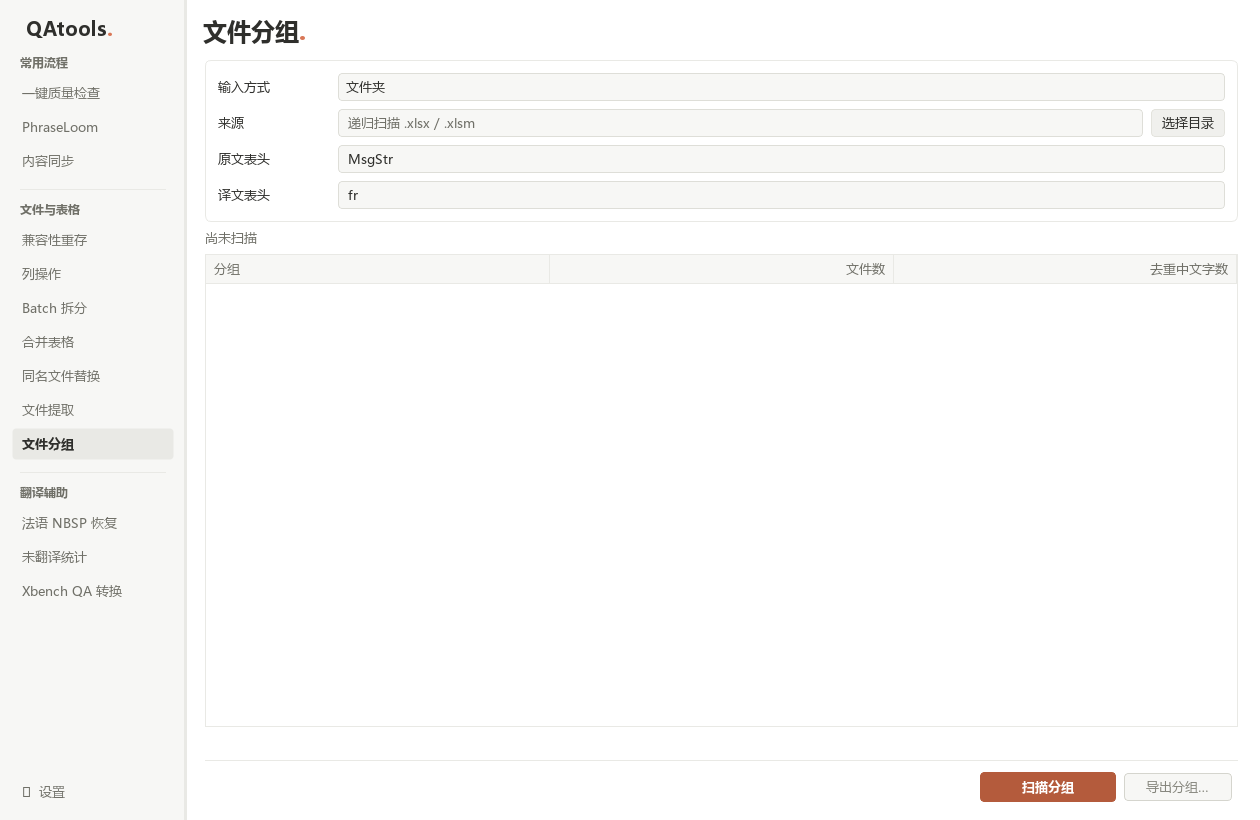This screenshot has width=1260, height=820.
Task: Click the 原文表头 field with MsgStr
Action: pos(781,159)
